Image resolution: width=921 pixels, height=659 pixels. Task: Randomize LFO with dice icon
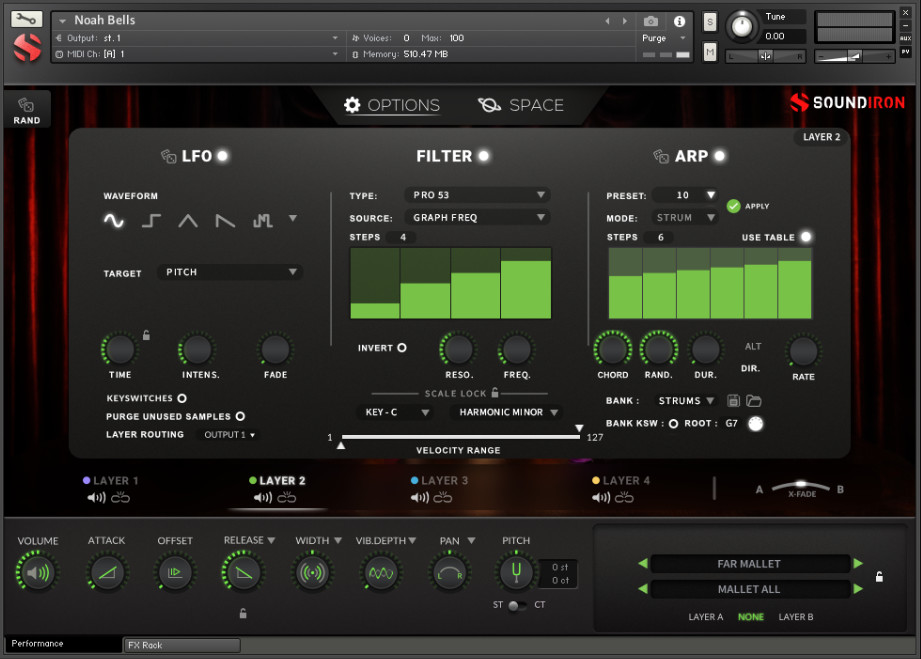(169, 156)
